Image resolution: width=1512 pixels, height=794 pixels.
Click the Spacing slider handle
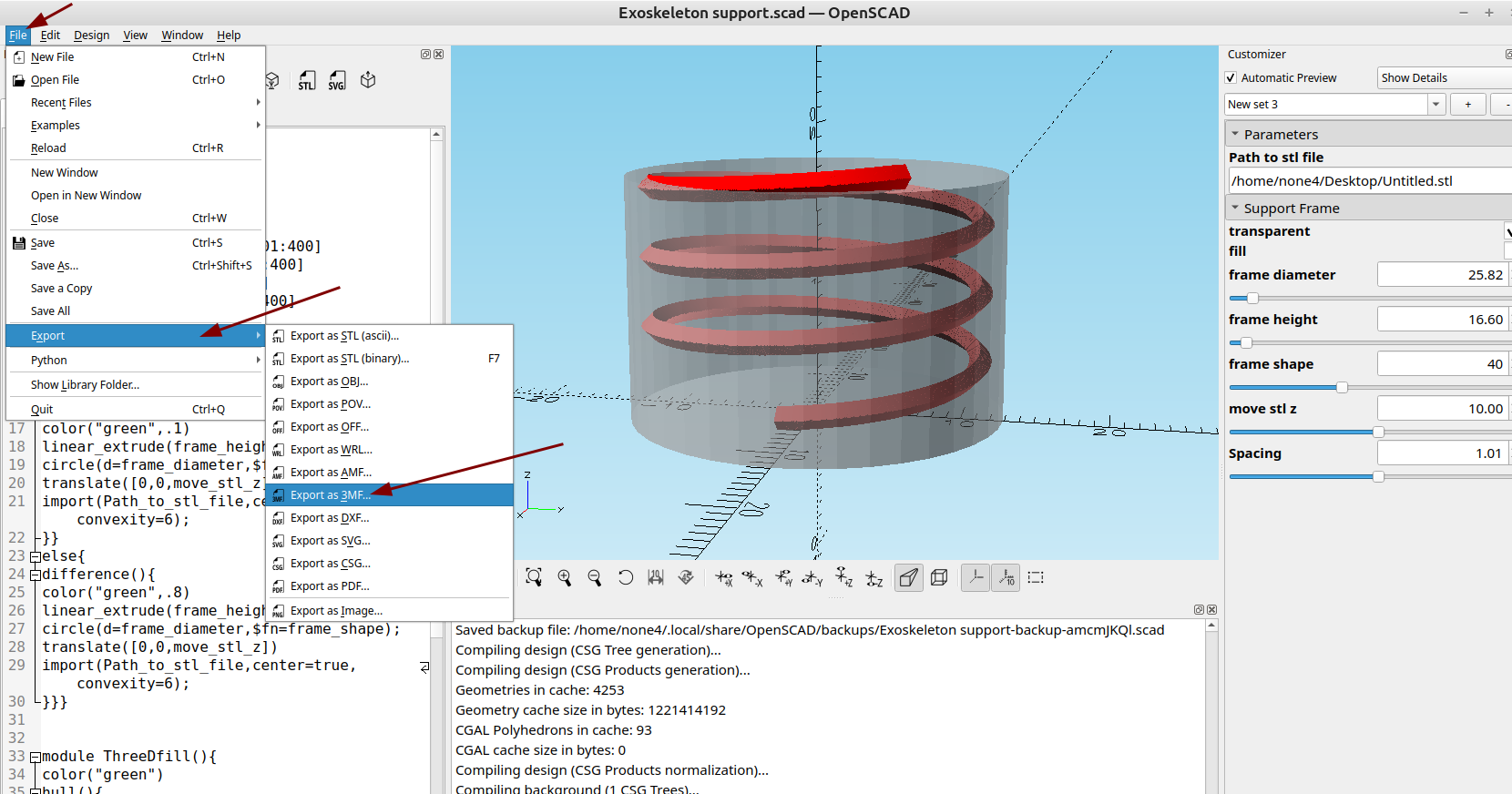coord(1378,477)
